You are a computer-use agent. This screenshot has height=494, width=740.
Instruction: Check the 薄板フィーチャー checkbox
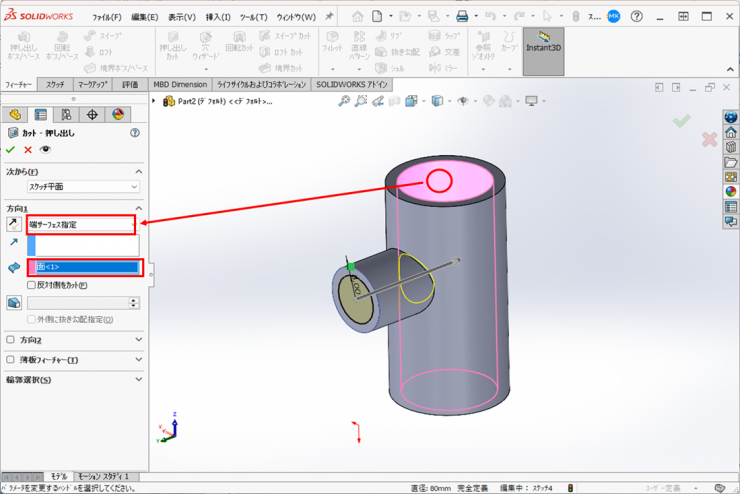[11, 360]
